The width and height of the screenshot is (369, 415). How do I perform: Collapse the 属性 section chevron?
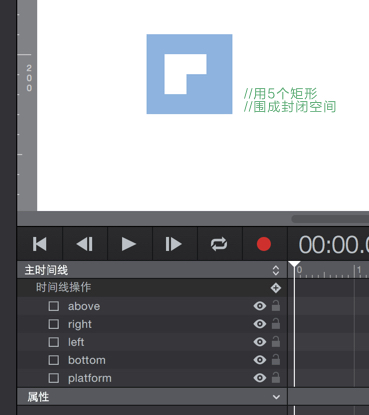click(276, 397)
